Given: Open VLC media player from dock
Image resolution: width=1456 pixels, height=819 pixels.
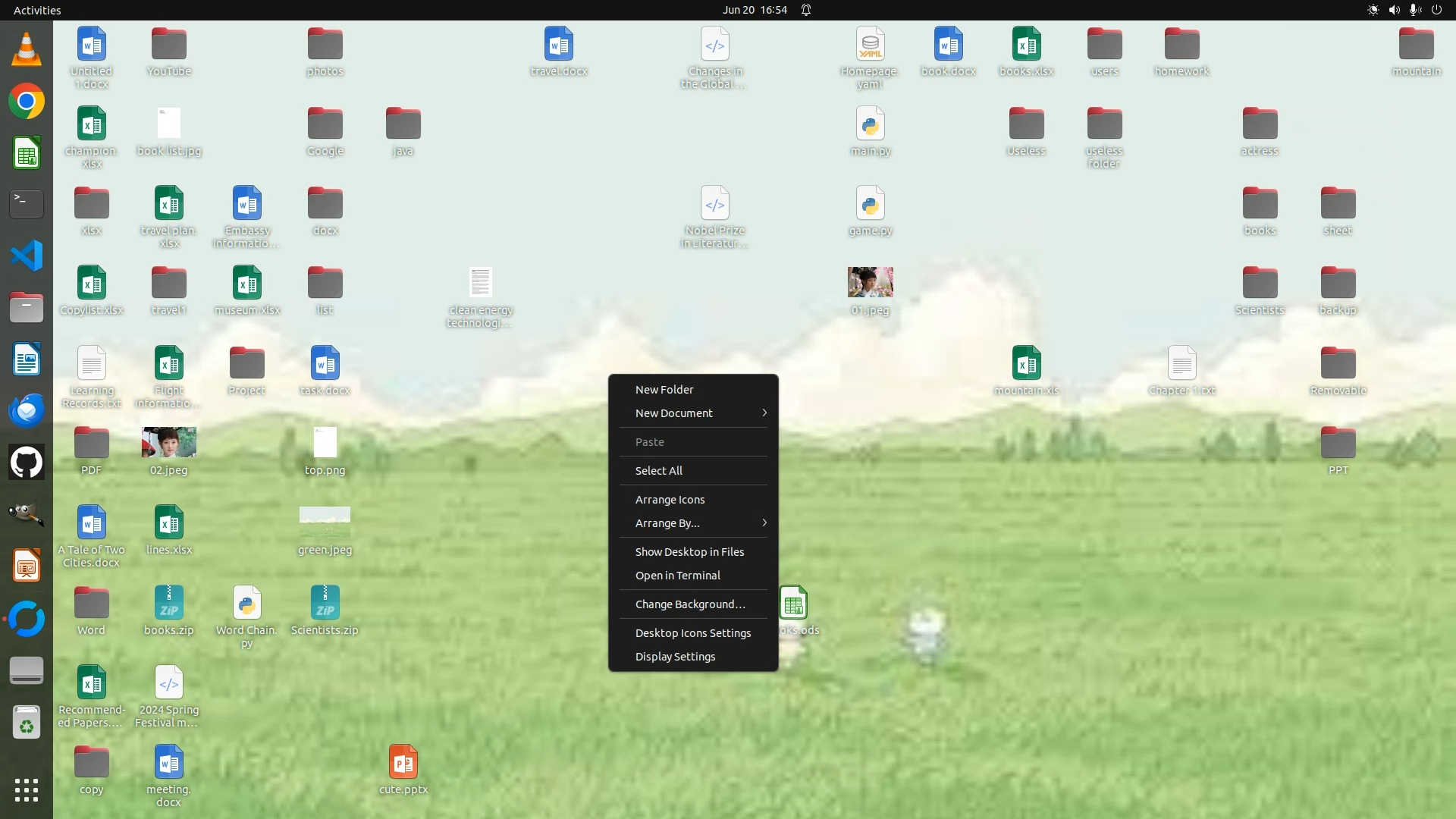Looking at the screenshot, I should coord(27,50).
